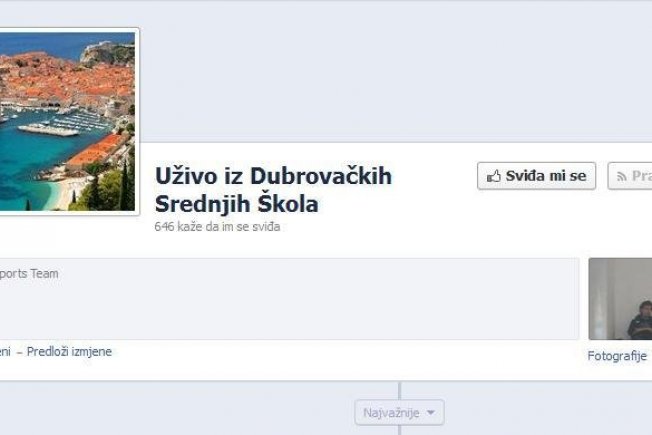Click inside the grey about info box
This screenshot has width=652, height=435.
[x=289, y=299]
